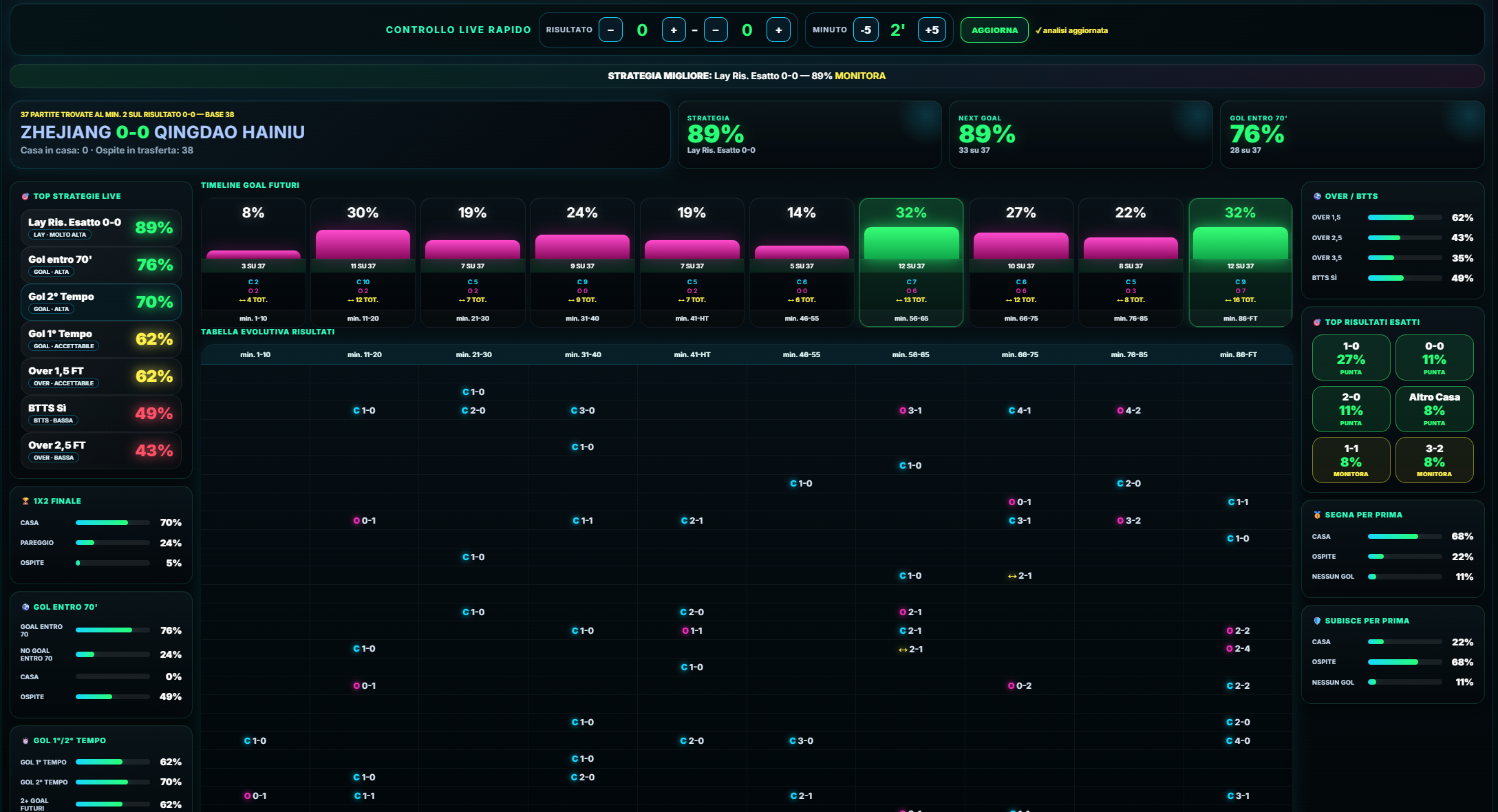Click the Gol Entro 70' soccer ball icon
This screenshot has width=1498, height=812.
(x=25, y=608)
